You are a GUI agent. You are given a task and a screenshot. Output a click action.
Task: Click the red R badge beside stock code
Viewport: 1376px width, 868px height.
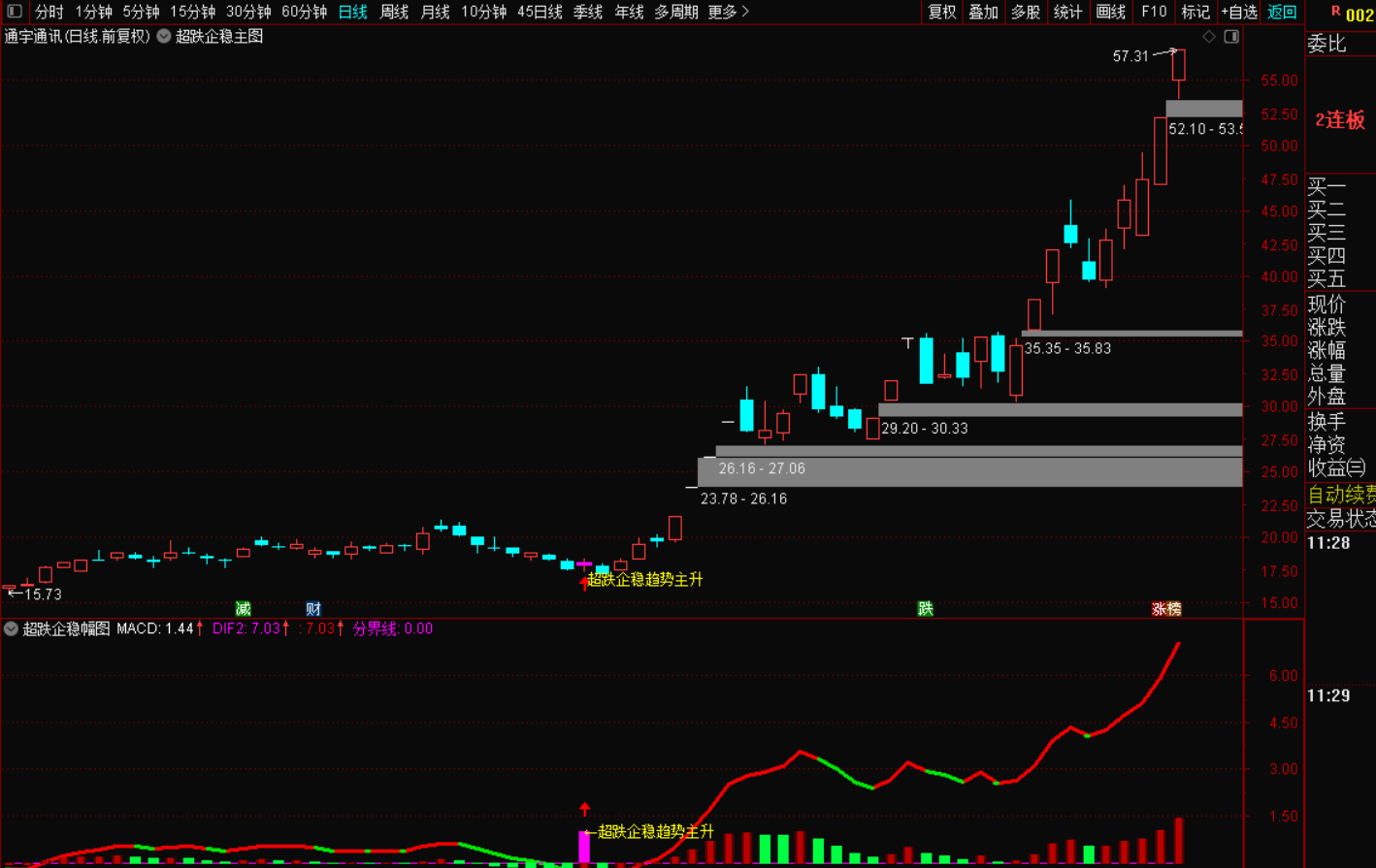pyautogui.click(x=1336, y=12)
